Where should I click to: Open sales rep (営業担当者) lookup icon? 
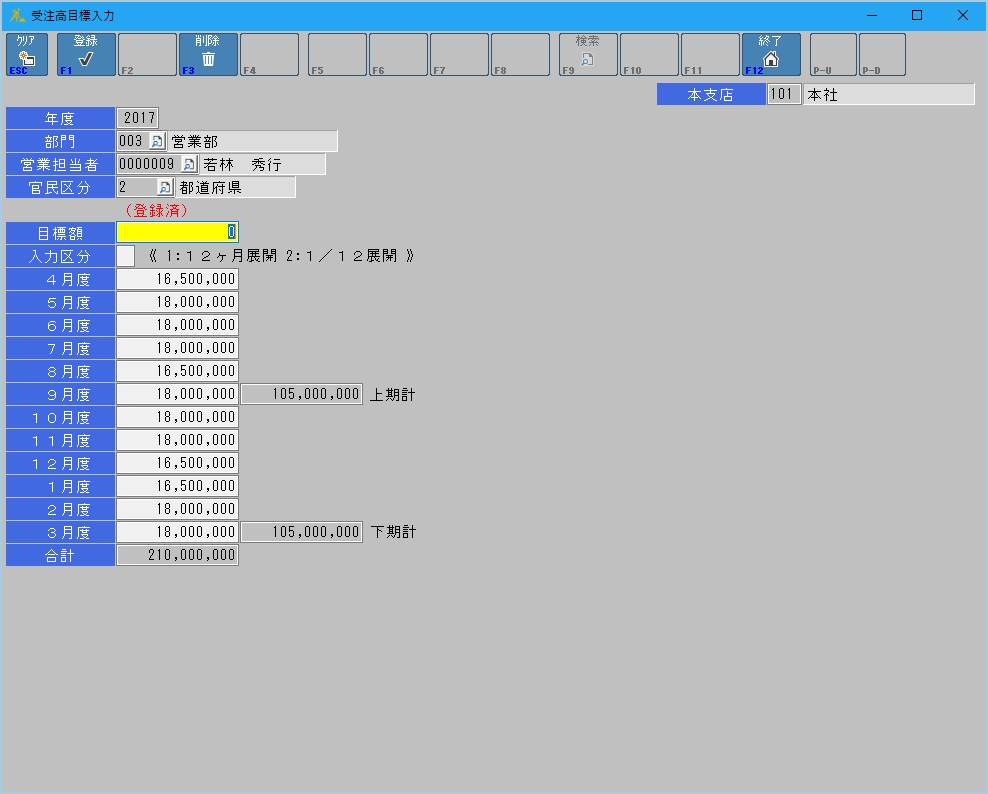188,165
